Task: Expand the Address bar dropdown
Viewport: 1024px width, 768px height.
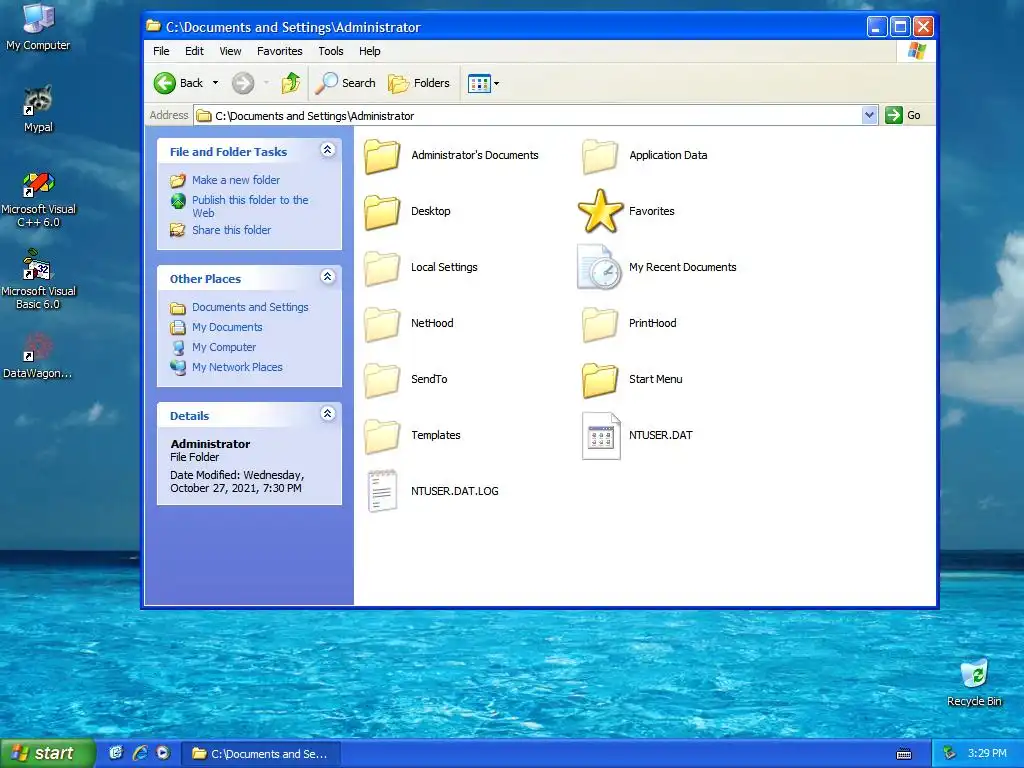Action: pos(869,115)
